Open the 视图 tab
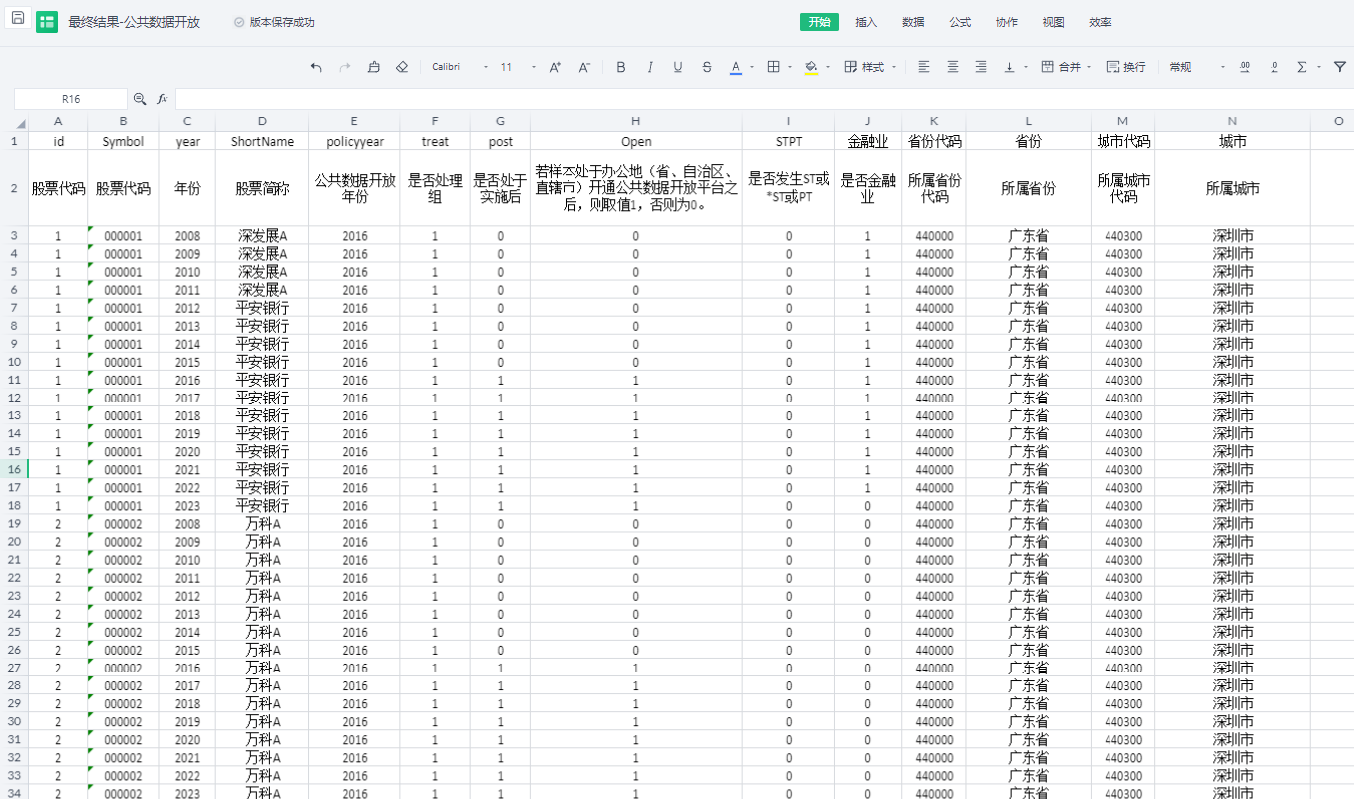Viewport: 1354px width, 799px height. [1053, 22]
